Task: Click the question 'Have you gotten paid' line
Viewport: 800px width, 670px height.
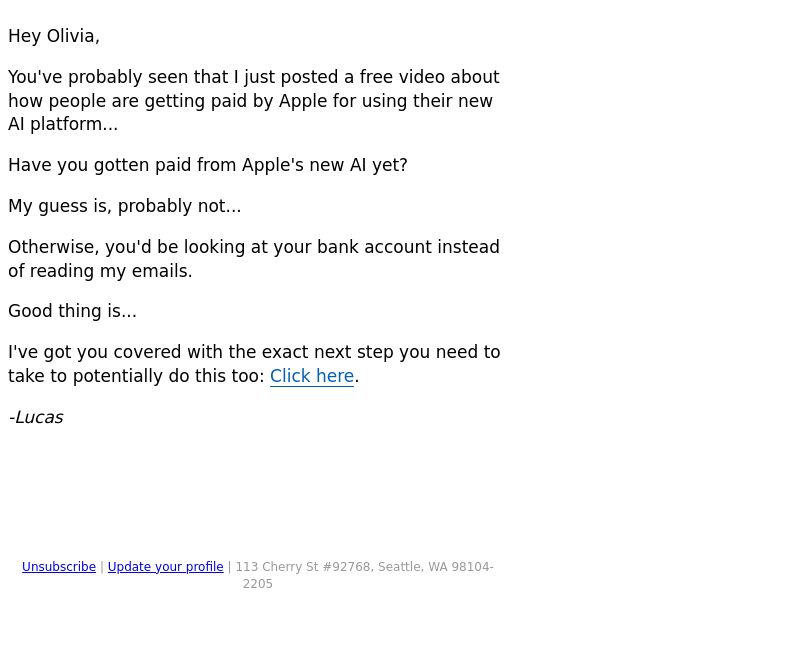Action: pyautogui.click(x=208, y=165)
